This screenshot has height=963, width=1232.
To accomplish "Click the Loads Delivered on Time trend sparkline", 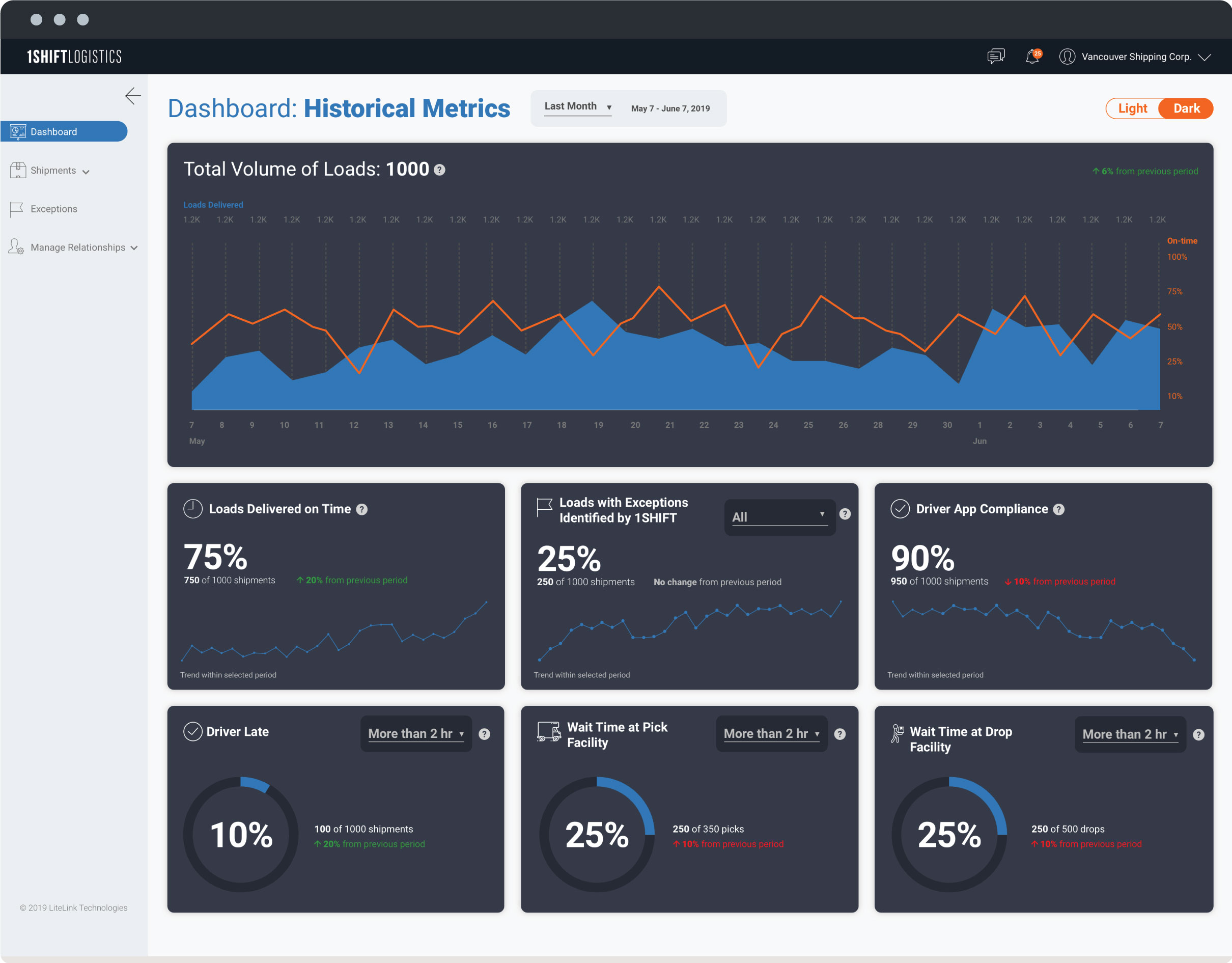I will click(334, 631).
